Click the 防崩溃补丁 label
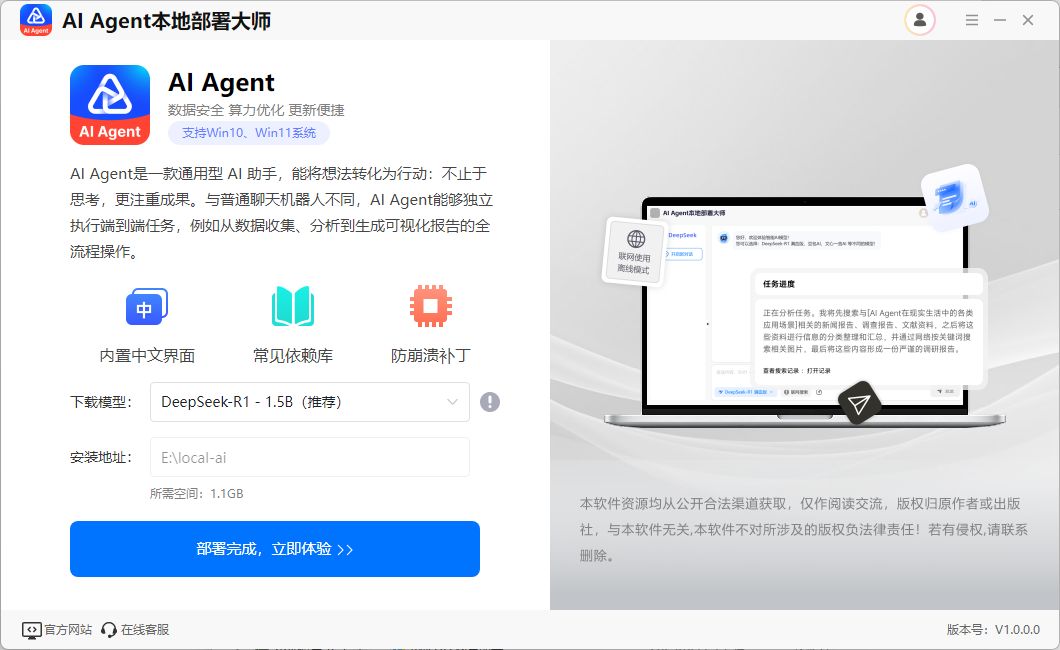Screen dimensions: 1060x650 pyautogui.click(x=431, y=355)
